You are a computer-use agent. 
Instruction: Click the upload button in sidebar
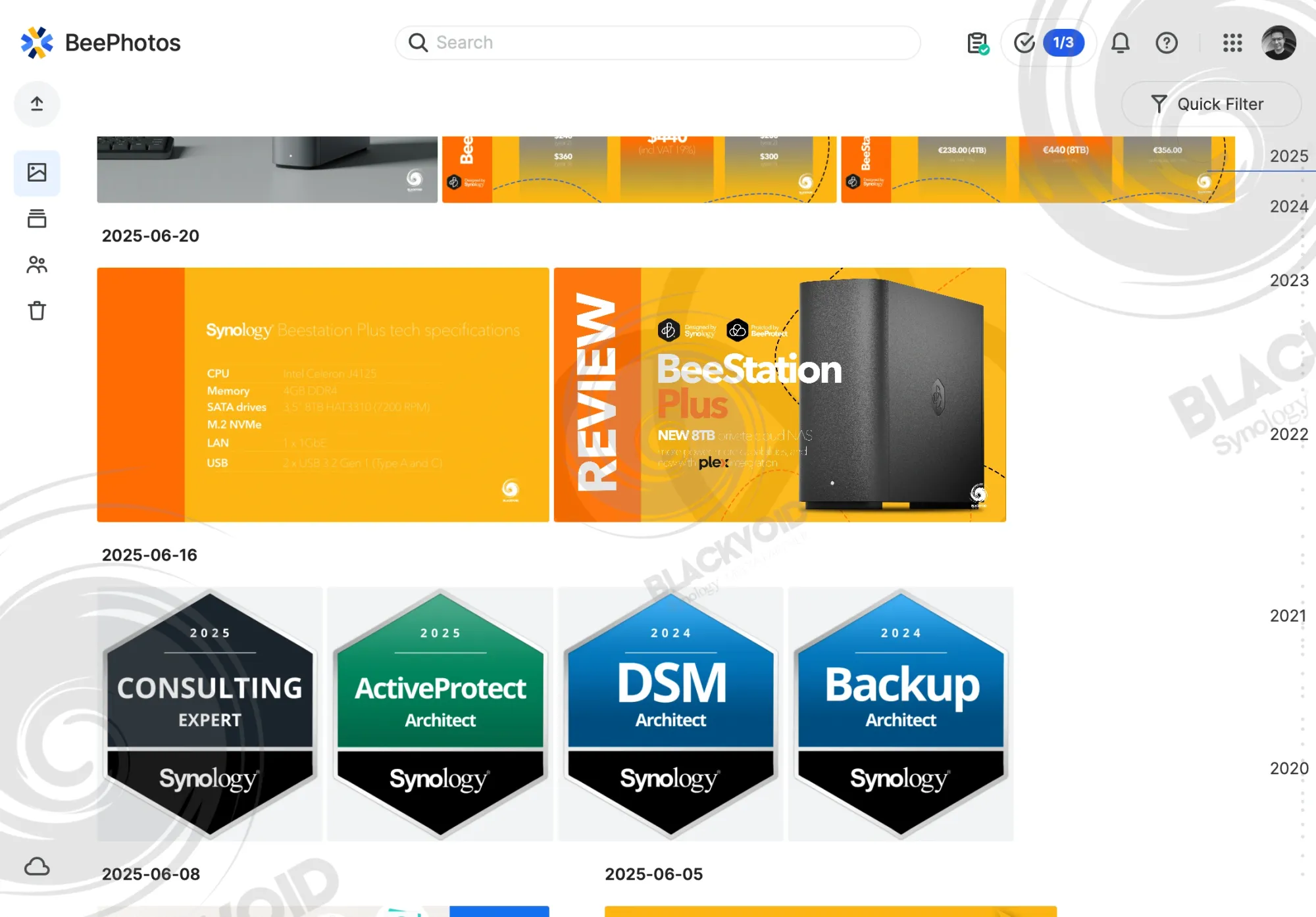(x=37, y=104)
